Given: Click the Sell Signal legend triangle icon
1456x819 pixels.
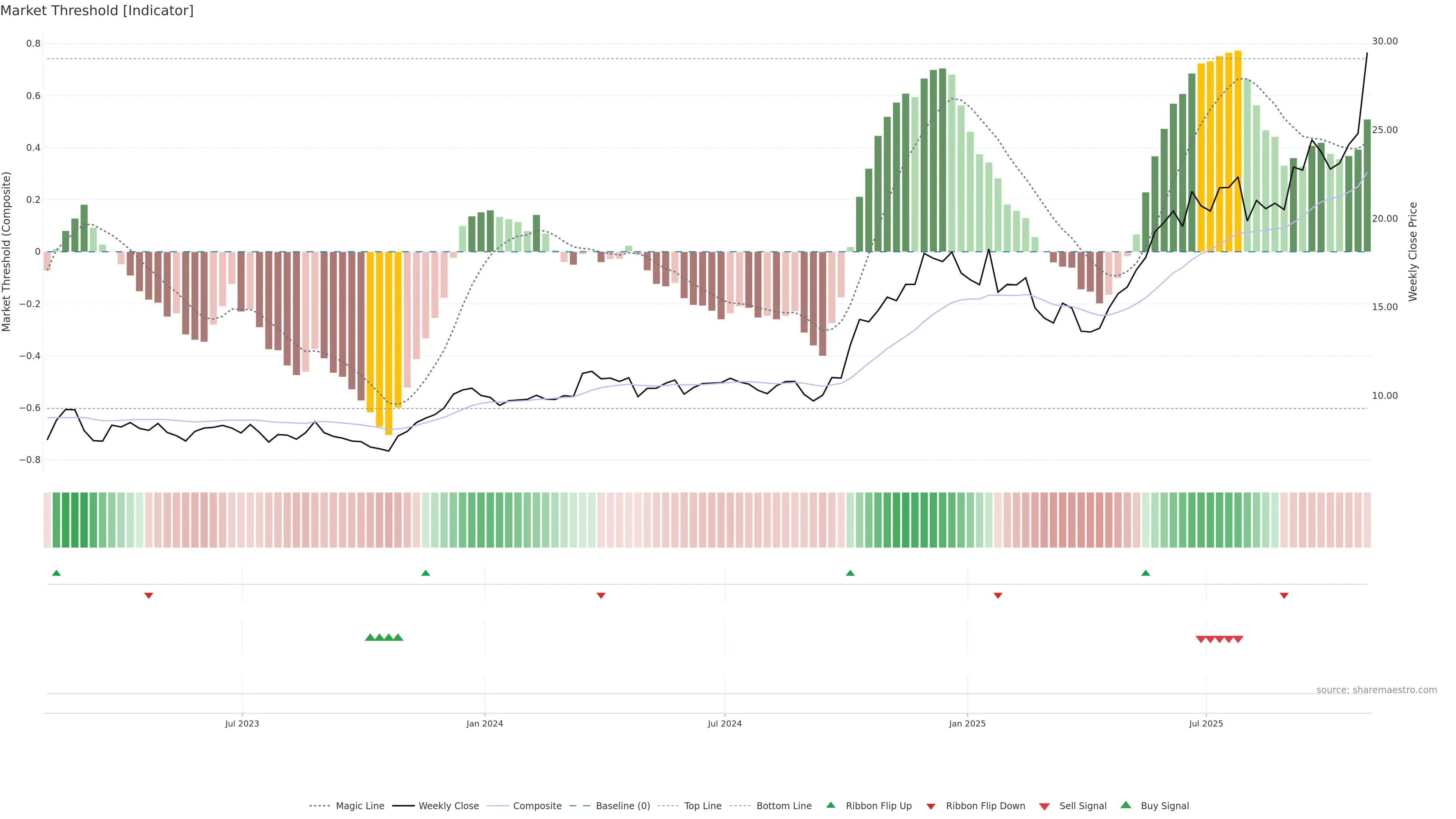Looking at the screenshot, I should click(1044, 806).
